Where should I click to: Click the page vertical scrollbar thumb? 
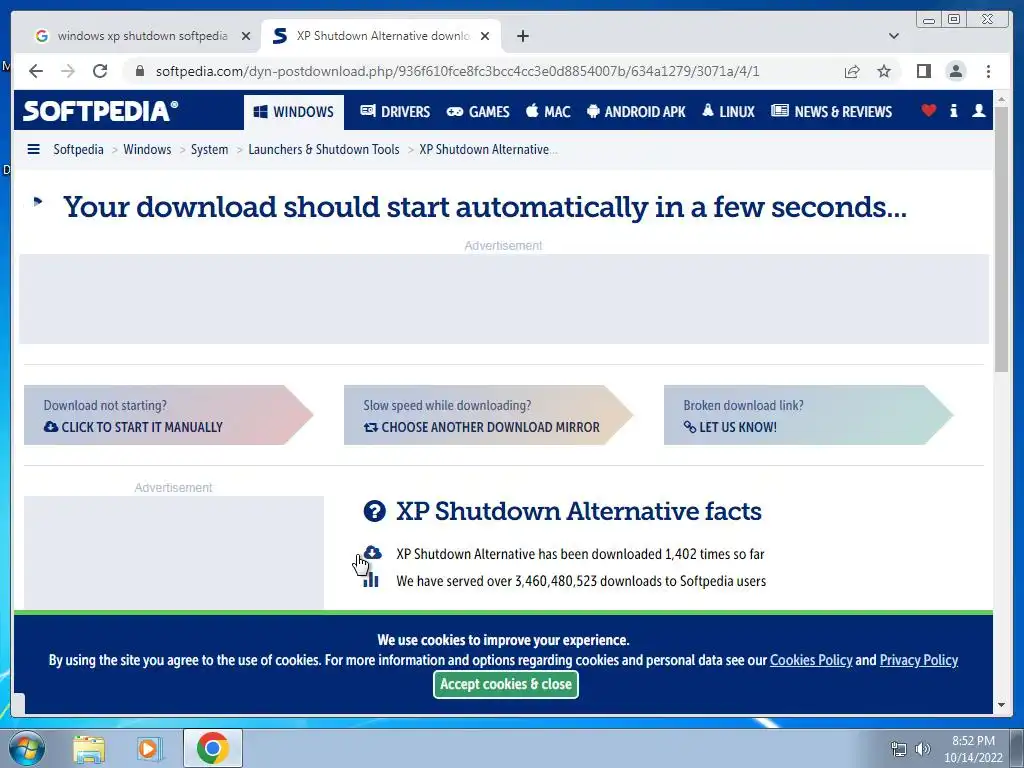coord(1001,238)
